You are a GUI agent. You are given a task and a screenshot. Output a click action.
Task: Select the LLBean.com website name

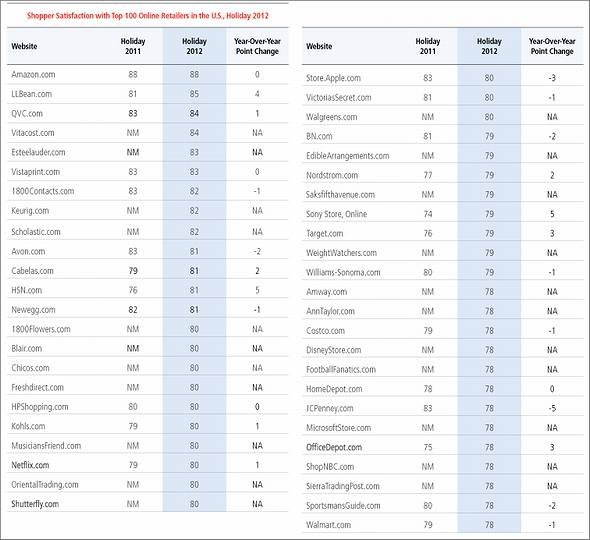(x=32, y=94)
